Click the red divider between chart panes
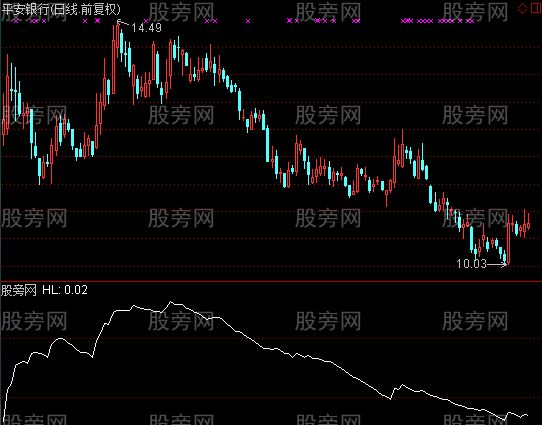This screenshot has height=425, width=542. [271, 281]
